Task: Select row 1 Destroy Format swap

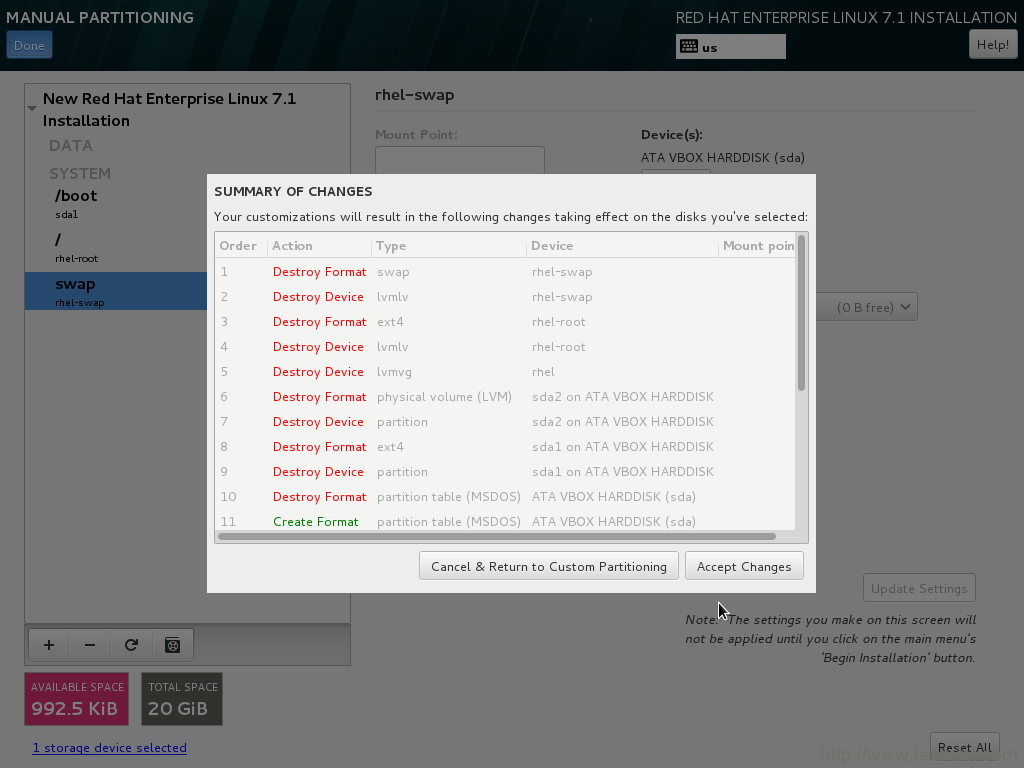Action: [x=505, y=272]
